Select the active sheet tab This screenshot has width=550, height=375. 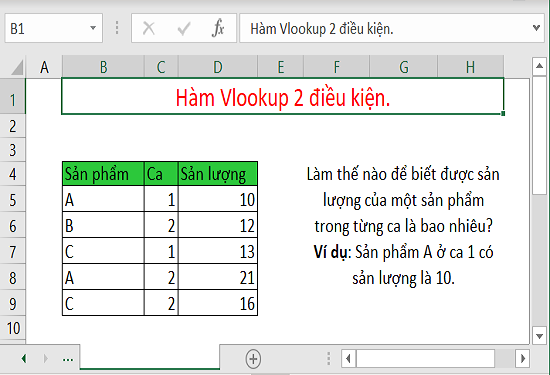(x=150, y=357)
